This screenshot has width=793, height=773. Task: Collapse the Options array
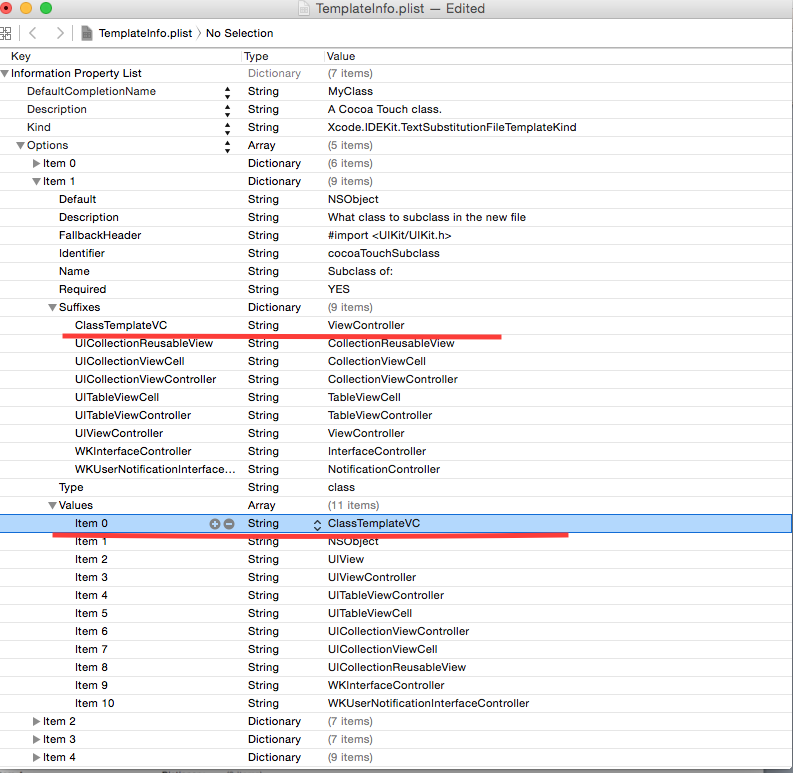(20, 146)
